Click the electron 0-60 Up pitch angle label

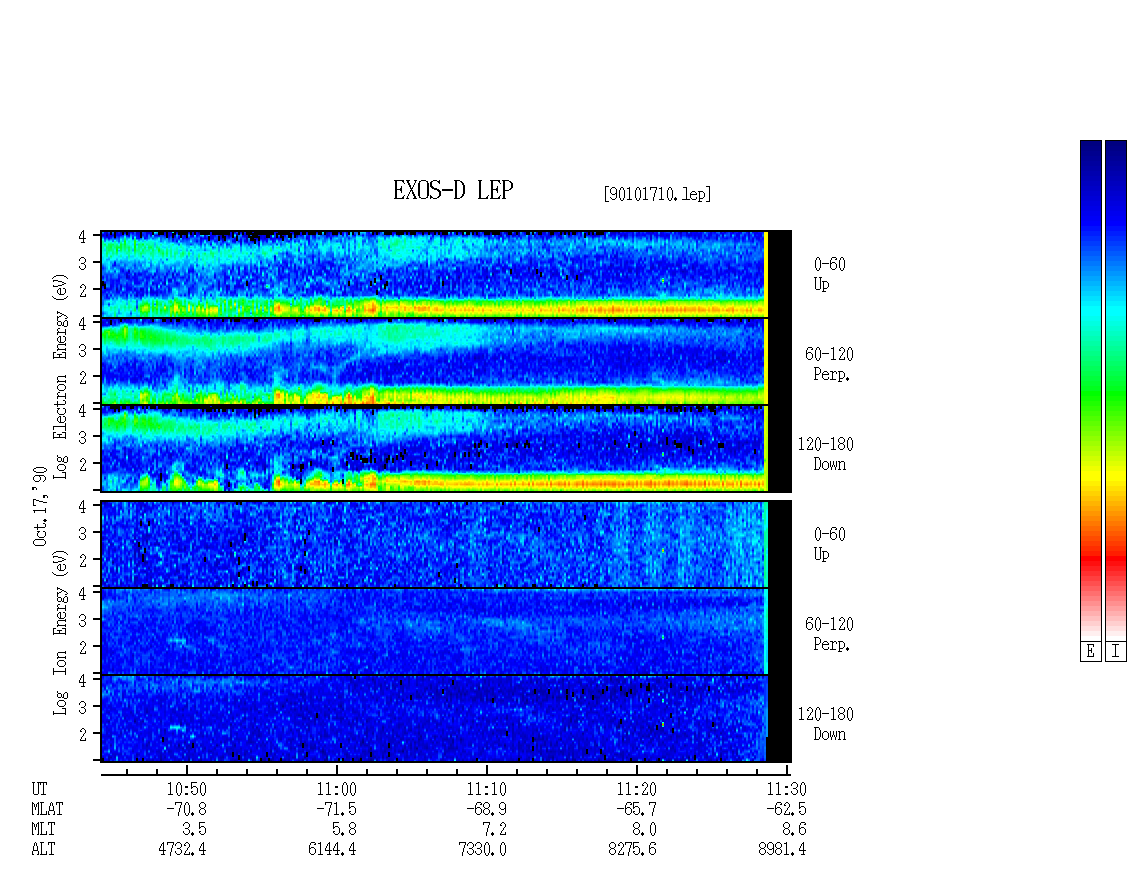tap(829, 274)
